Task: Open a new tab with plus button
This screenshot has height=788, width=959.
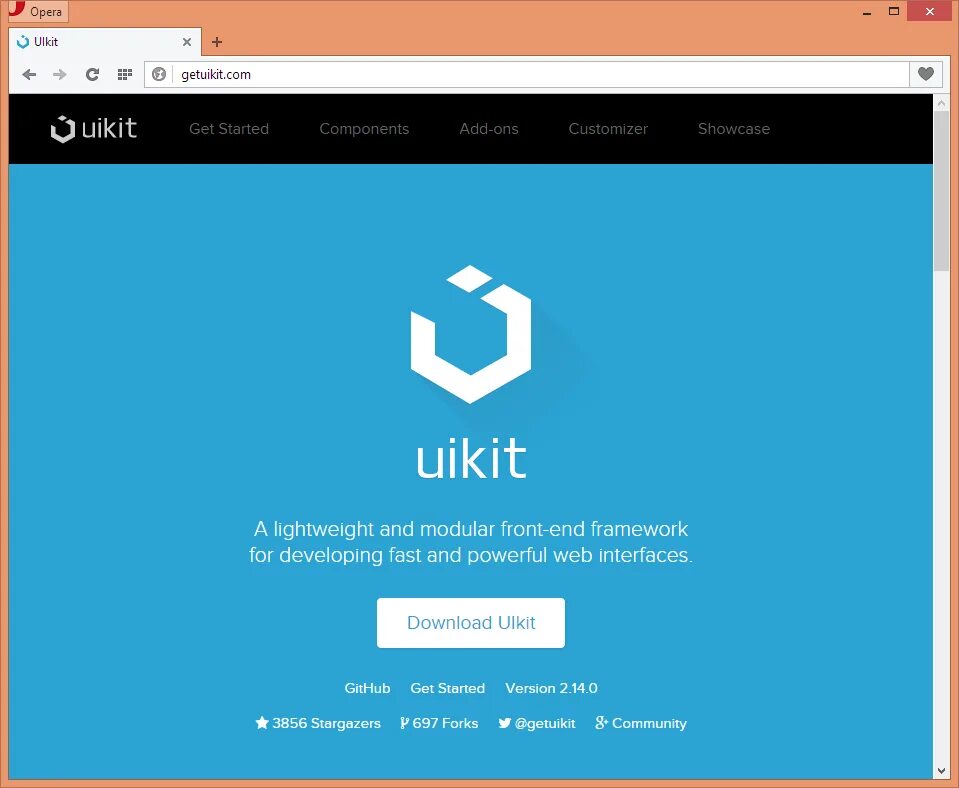Action: (x=217, y=42)
